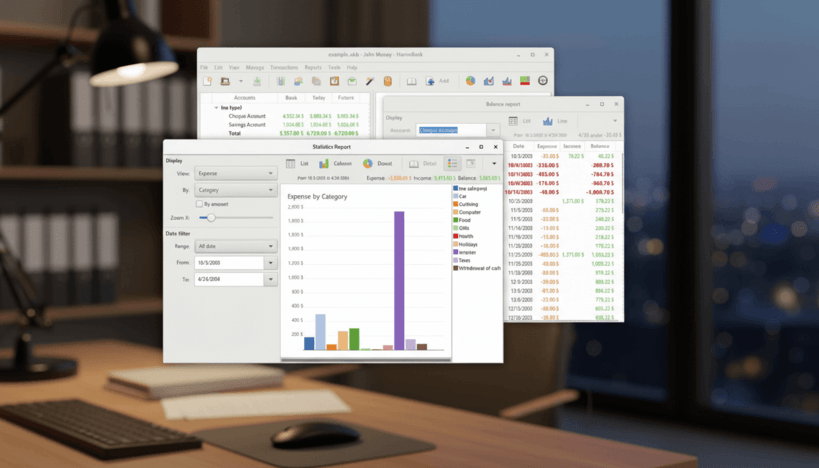819x468 pixels.
Task: Open the pie chart statistics report icon
Action: [x=470, y=81]
